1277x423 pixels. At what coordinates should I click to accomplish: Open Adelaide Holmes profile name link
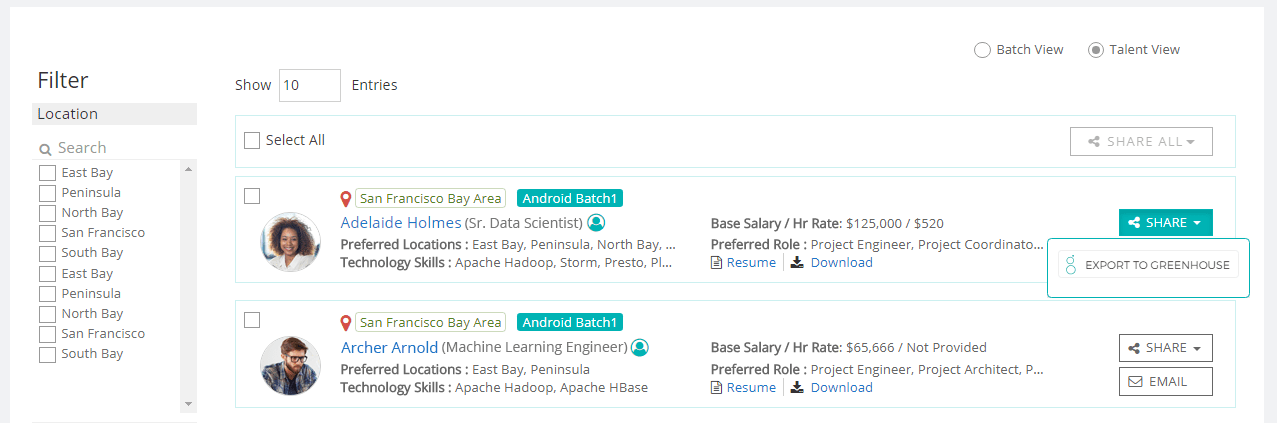401,222
